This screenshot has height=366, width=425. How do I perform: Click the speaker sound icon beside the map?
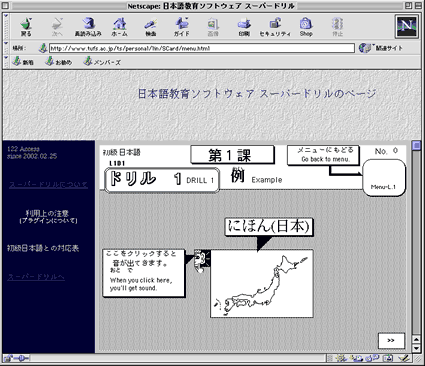(202, 259)
